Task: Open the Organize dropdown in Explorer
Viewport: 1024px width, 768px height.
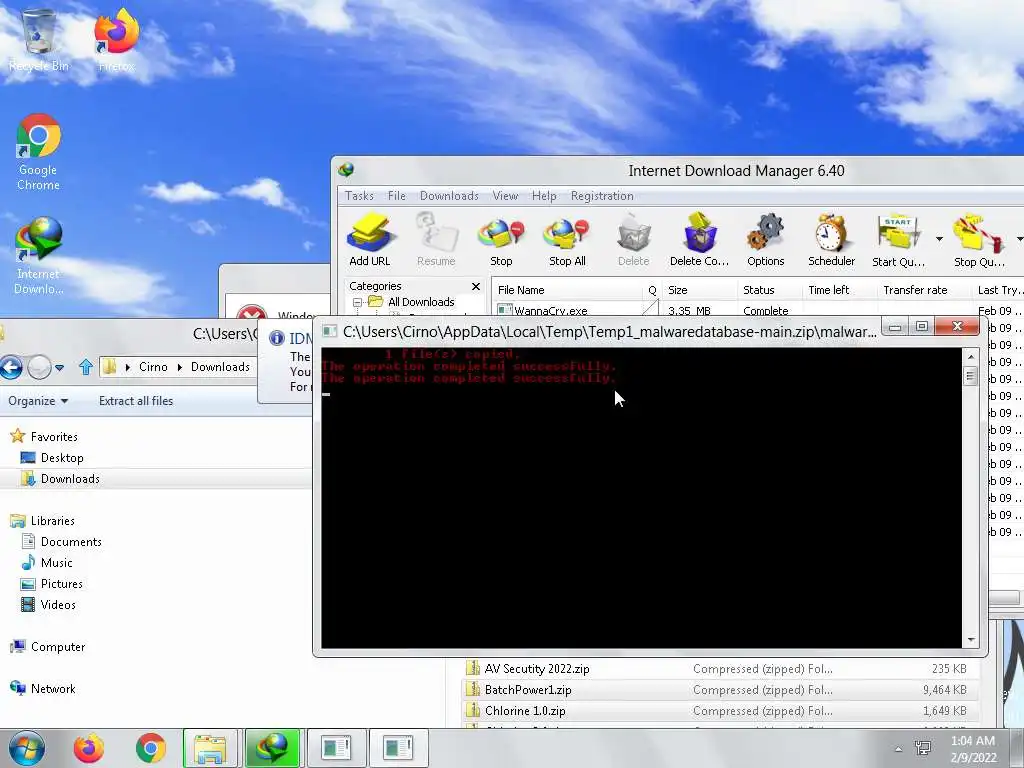Action: pos(38,401)
